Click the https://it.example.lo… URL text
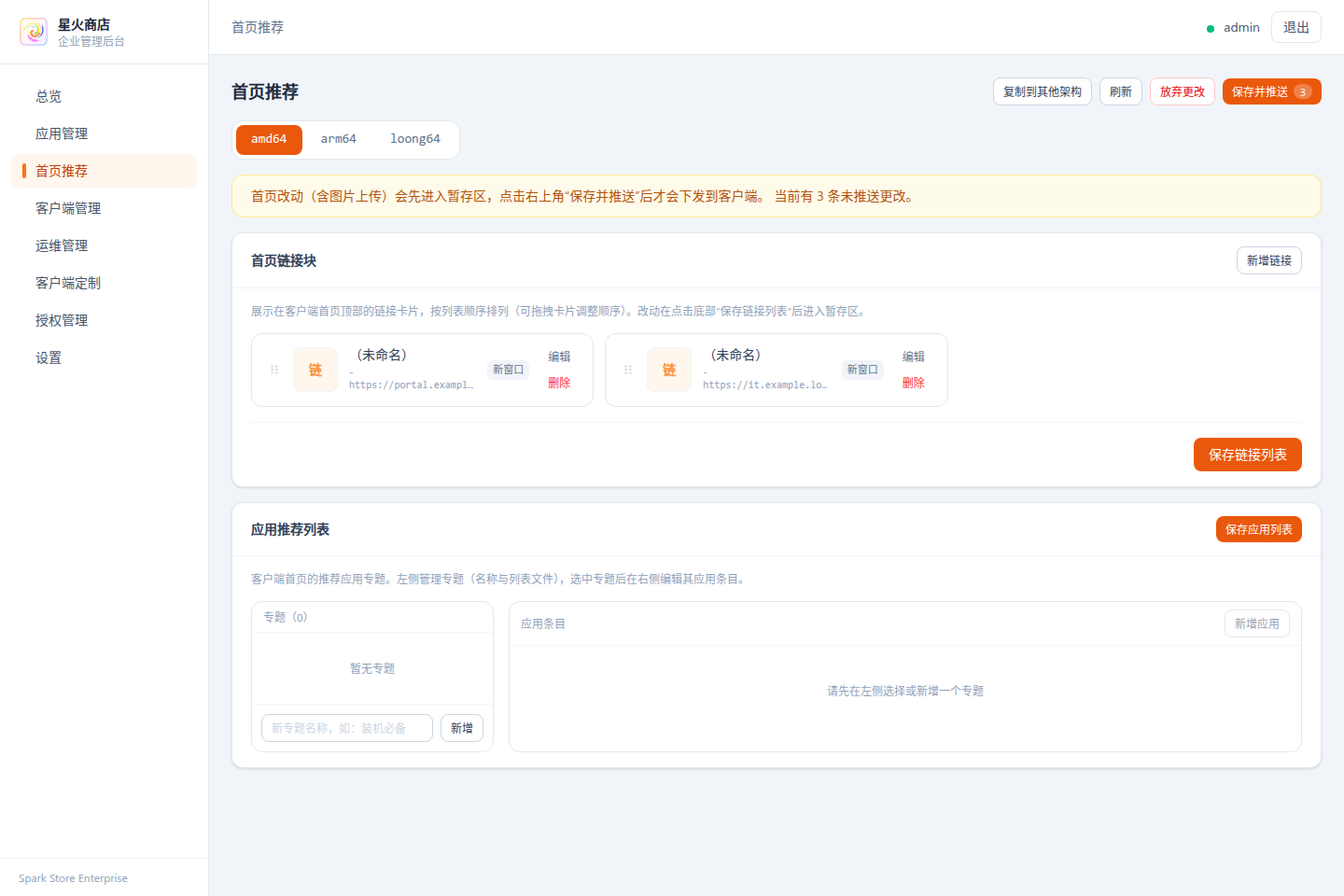This screenshot has height=896, width=1344. (x=765, y=385)
